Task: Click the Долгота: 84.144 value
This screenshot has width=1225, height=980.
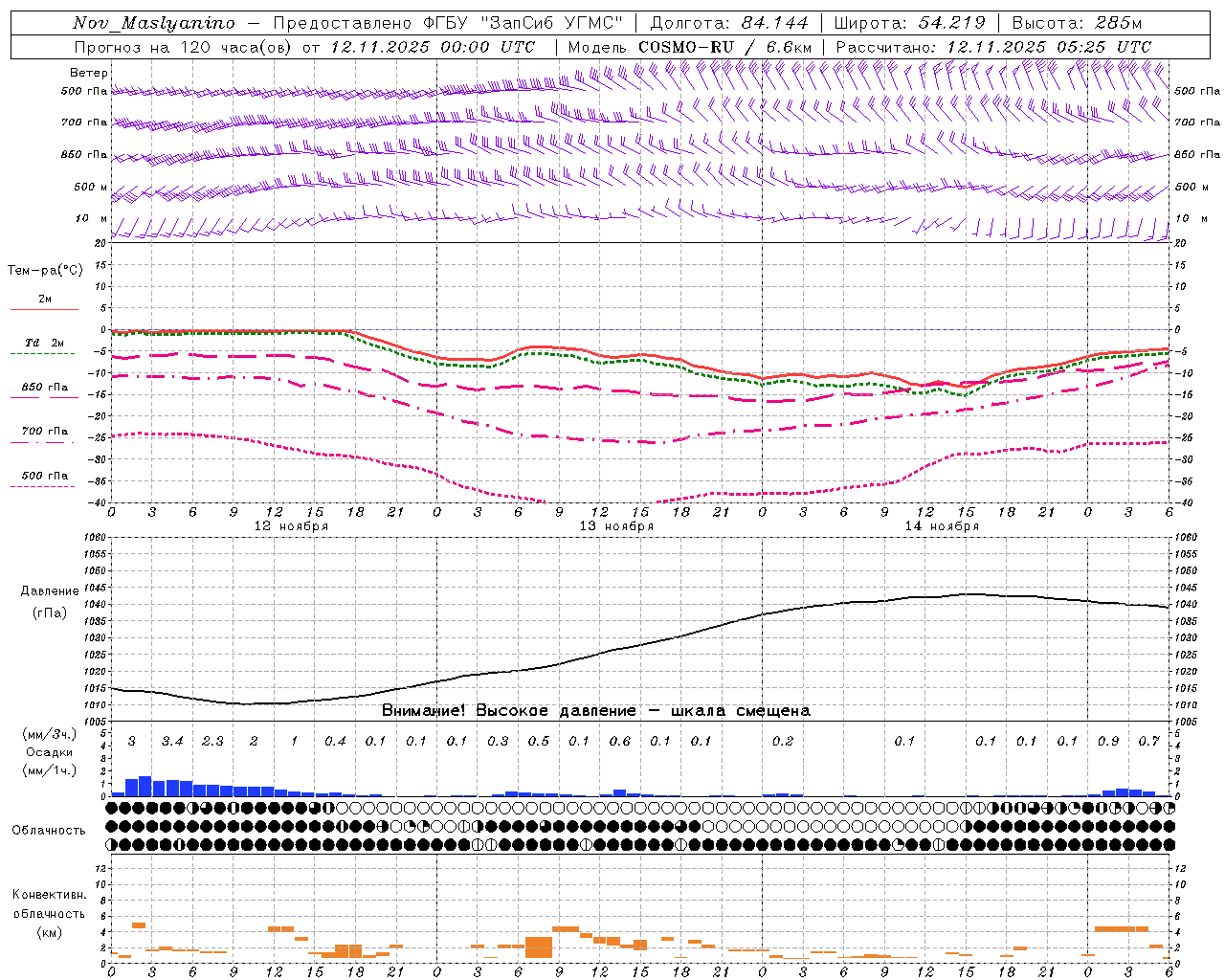Action: pos(729,23)
